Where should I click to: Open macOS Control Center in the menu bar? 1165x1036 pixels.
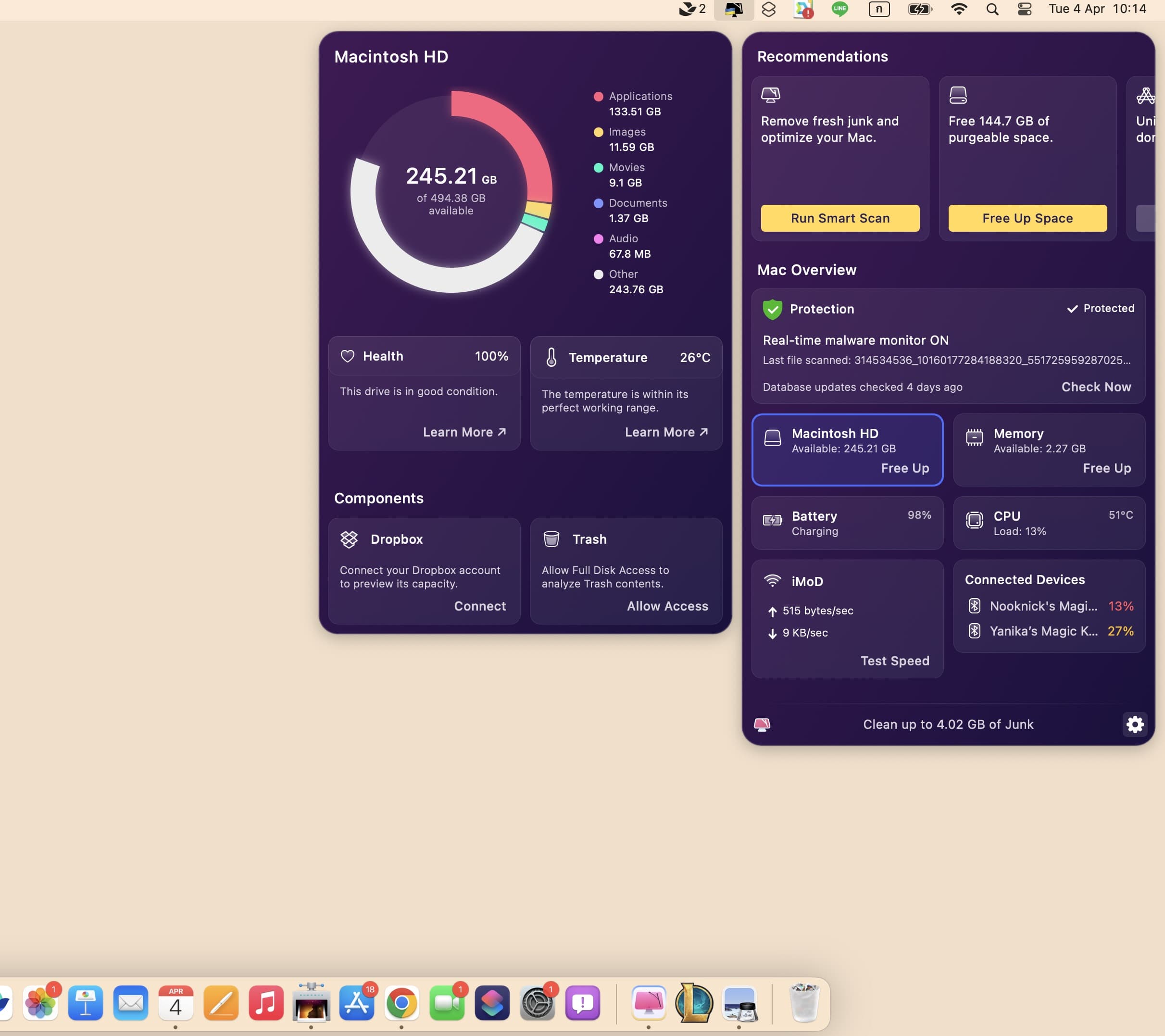click(x=1024, y=9)
